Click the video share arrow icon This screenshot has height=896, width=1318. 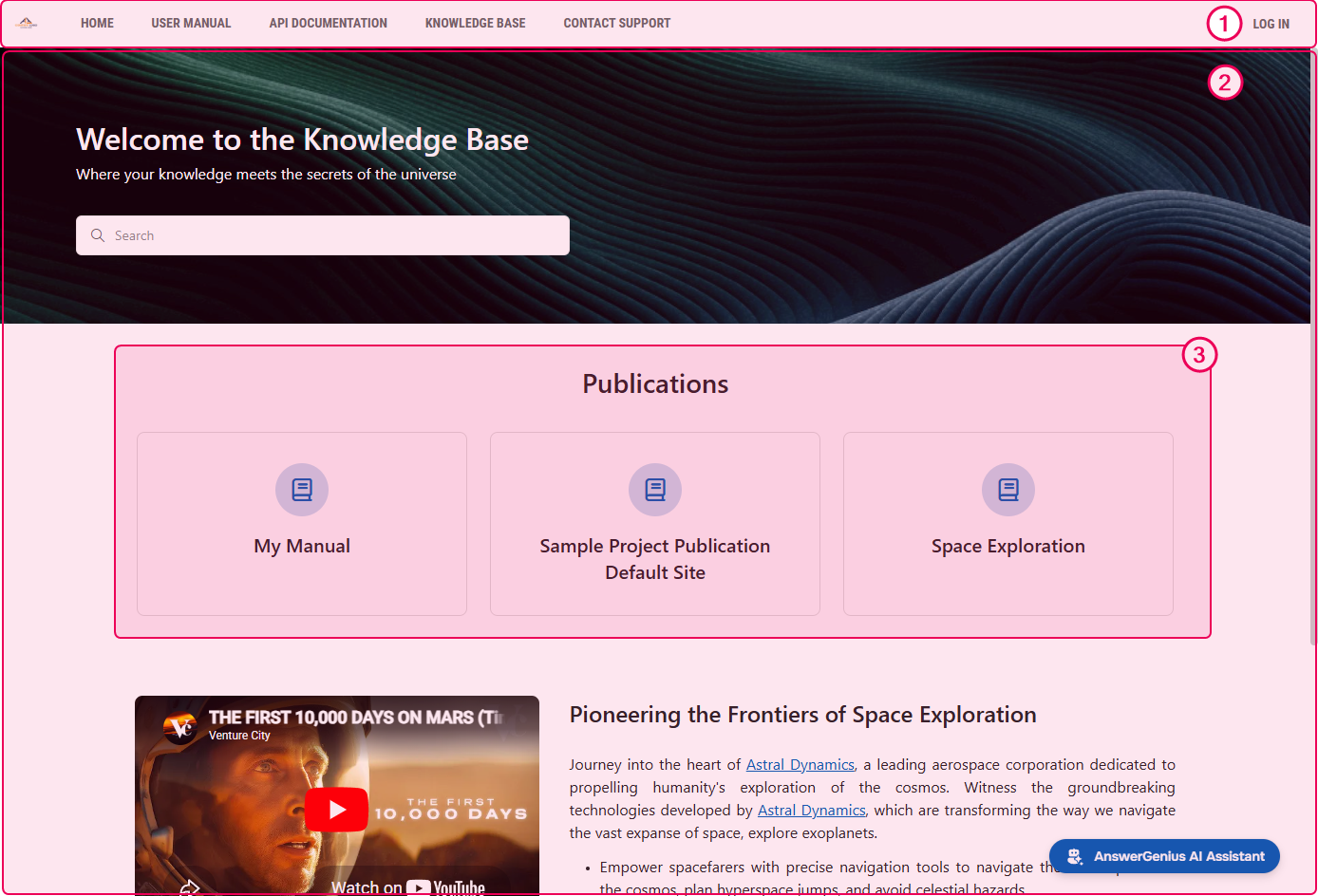coord(190,887)
